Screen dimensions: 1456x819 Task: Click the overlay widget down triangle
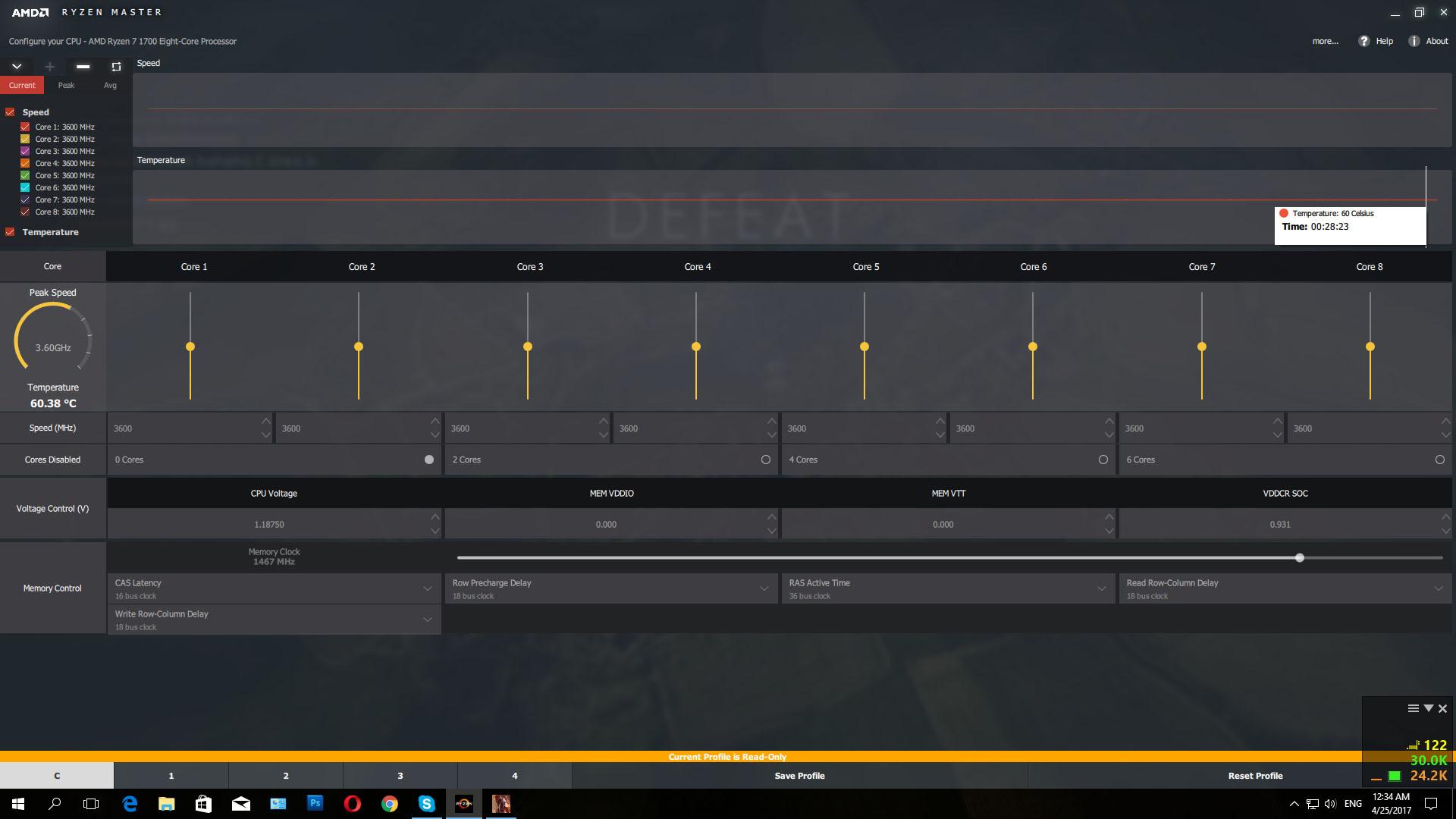tap(1429, 708)
